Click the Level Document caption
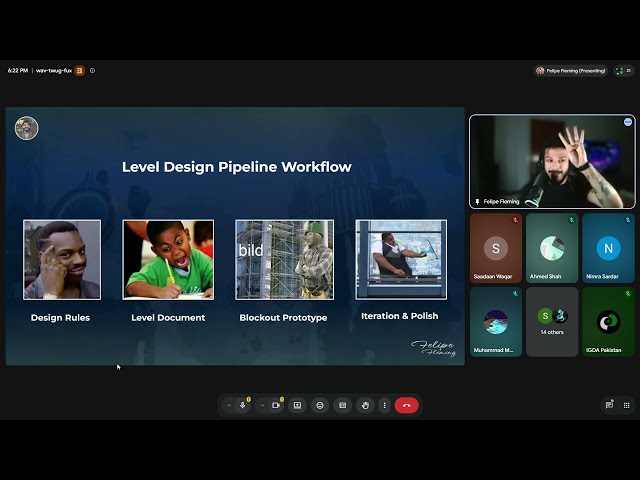The width and height of the screenshot is (640, 480). click(168, 318)
